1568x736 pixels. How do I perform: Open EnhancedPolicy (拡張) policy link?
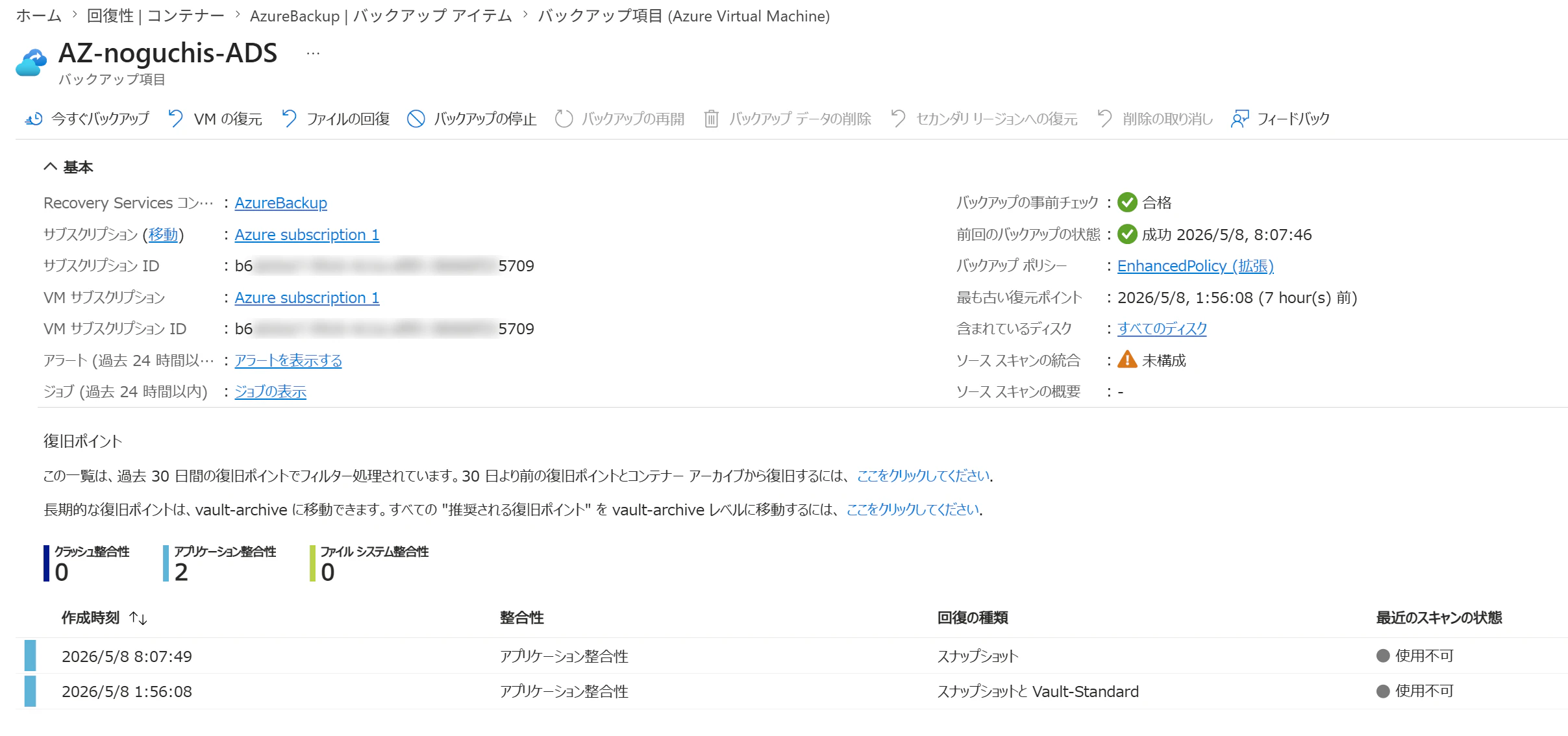1195,265
